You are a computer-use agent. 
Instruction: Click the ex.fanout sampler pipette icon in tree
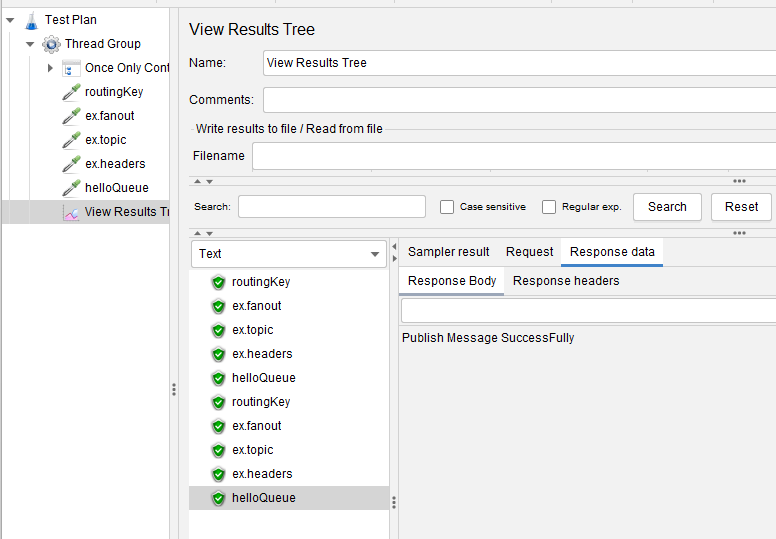coord(71,116)
